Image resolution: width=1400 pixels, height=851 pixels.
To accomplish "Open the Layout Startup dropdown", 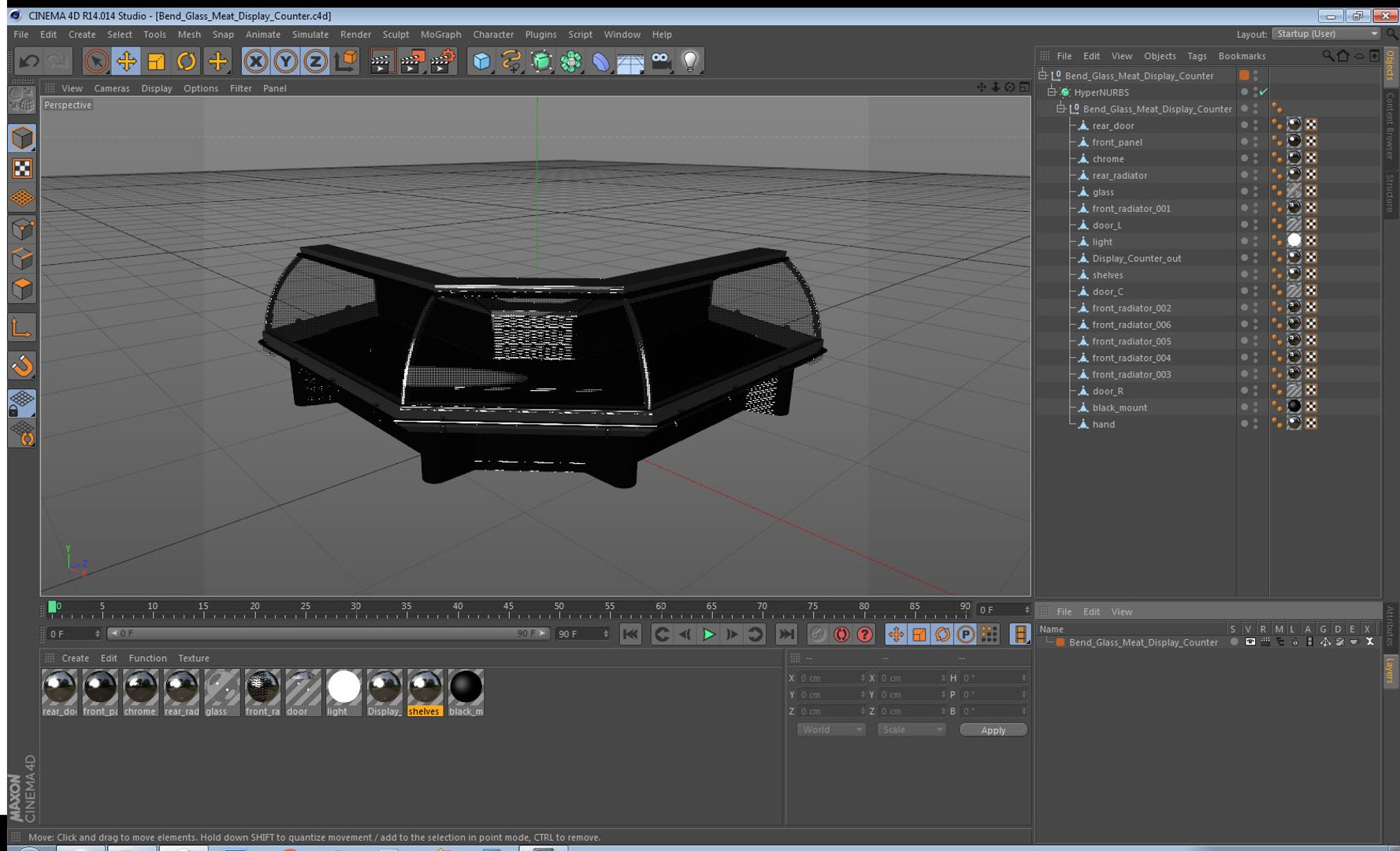I will click(x=1327, y=34).
